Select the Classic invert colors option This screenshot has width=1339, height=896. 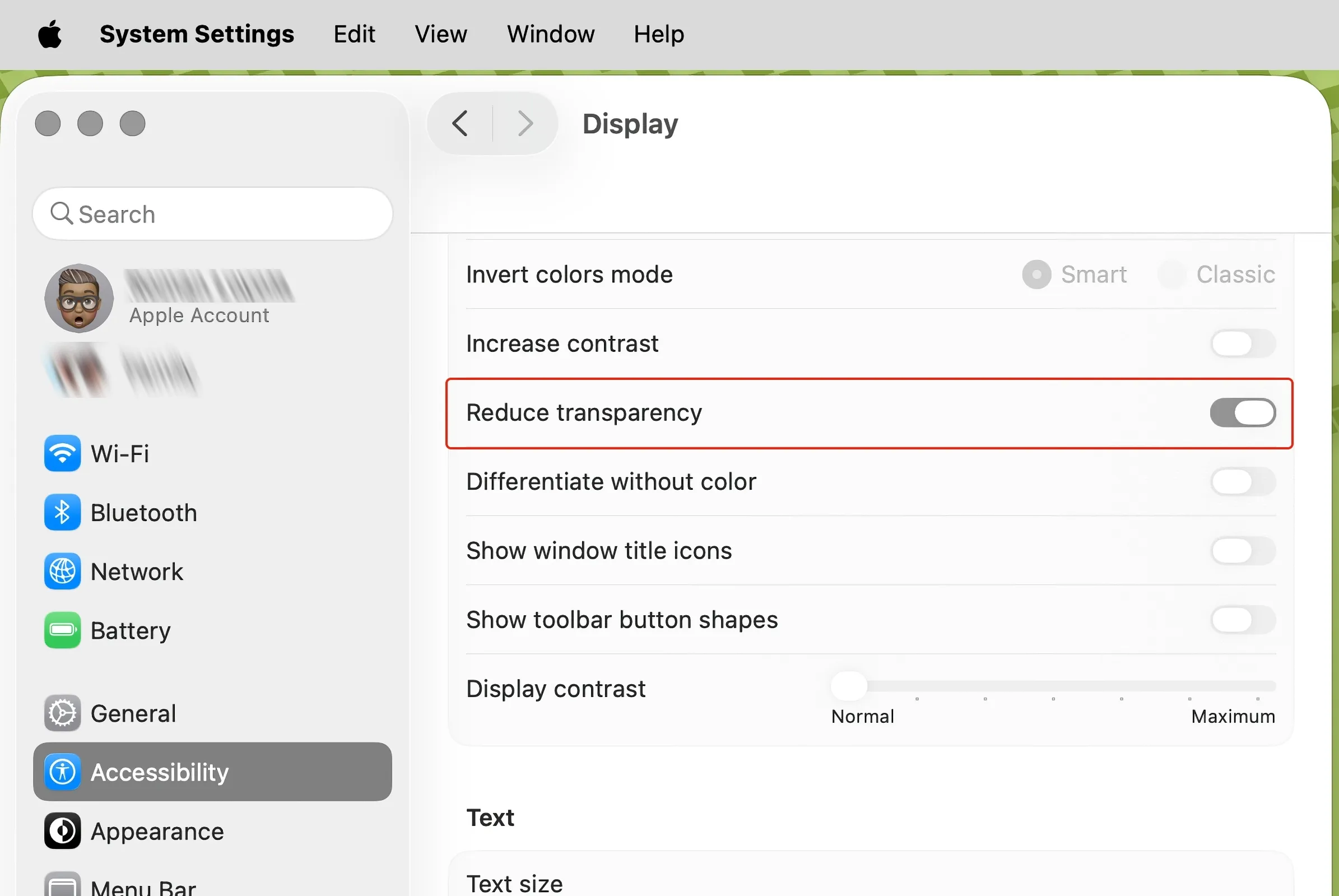pos(1172,275)
